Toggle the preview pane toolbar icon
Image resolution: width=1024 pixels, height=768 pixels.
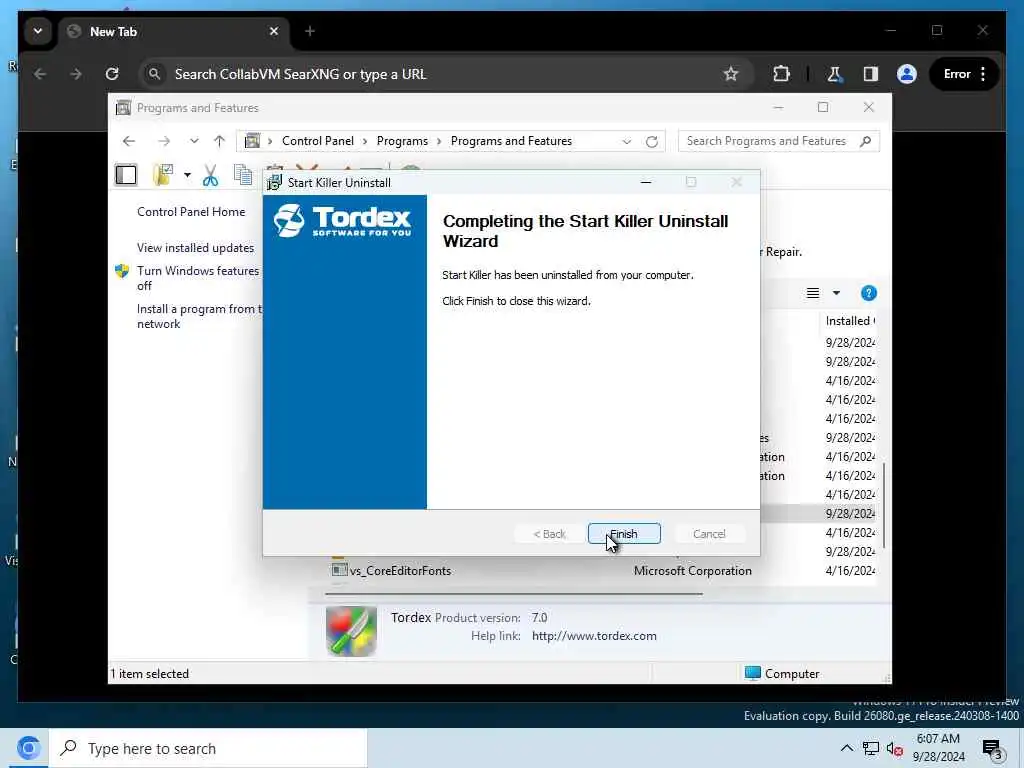126,175
